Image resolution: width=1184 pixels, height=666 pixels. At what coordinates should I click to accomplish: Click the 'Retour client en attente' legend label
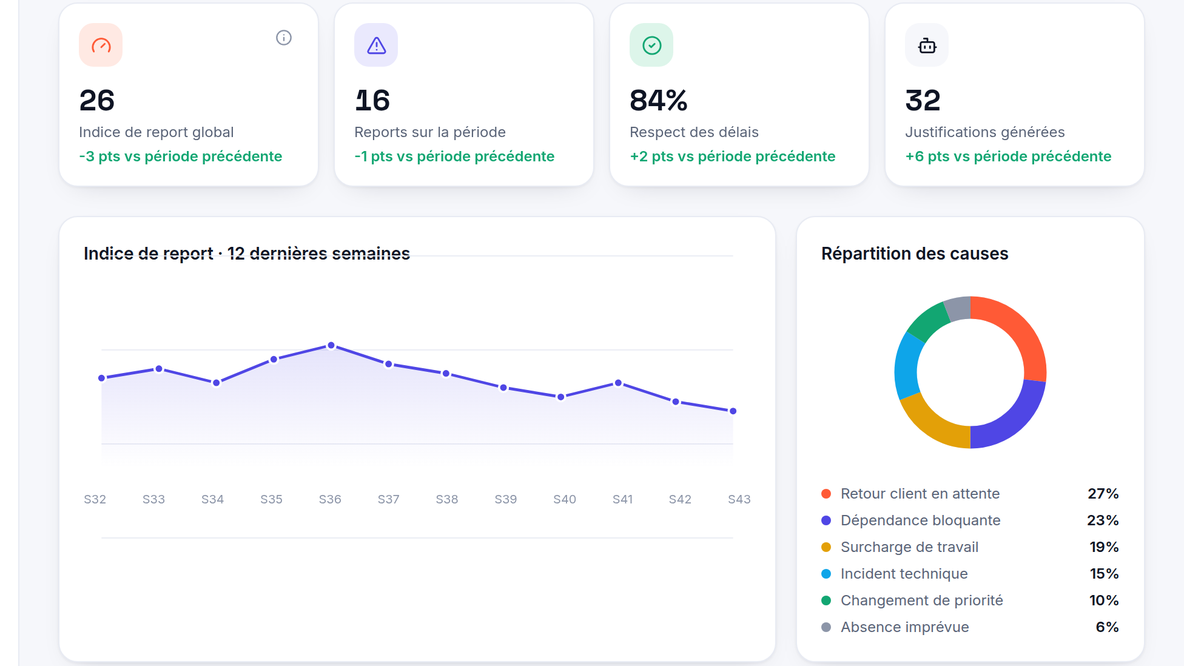point(920,494)
